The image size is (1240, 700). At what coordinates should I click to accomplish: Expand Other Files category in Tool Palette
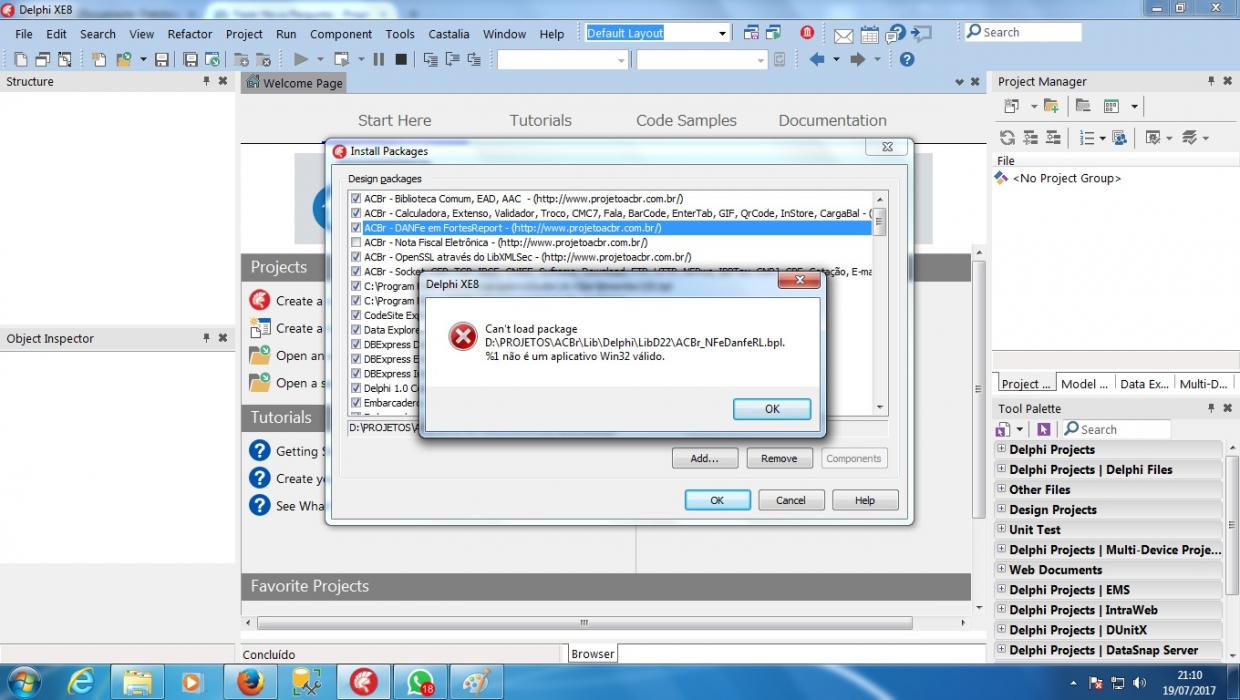pyautogui.click(x=1001, y=489)
